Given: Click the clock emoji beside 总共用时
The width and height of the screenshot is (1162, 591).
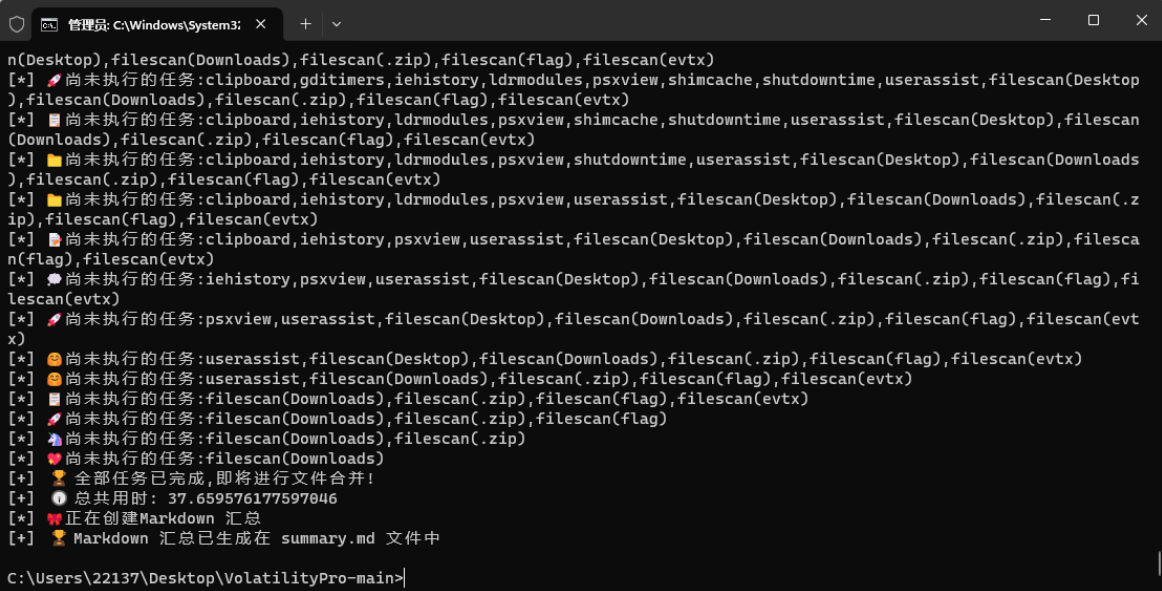Looking at the screenshot, I should click(59, 499).
